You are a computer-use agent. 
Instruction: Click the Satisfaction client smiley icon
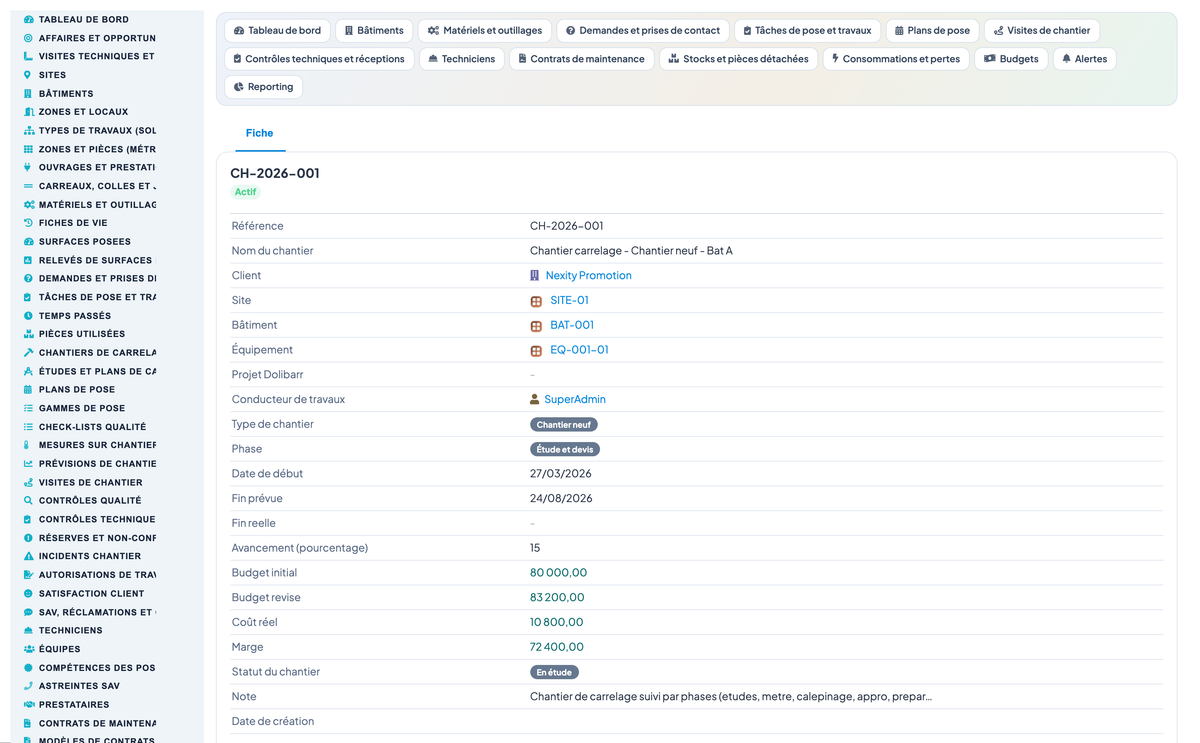point(28,593)
